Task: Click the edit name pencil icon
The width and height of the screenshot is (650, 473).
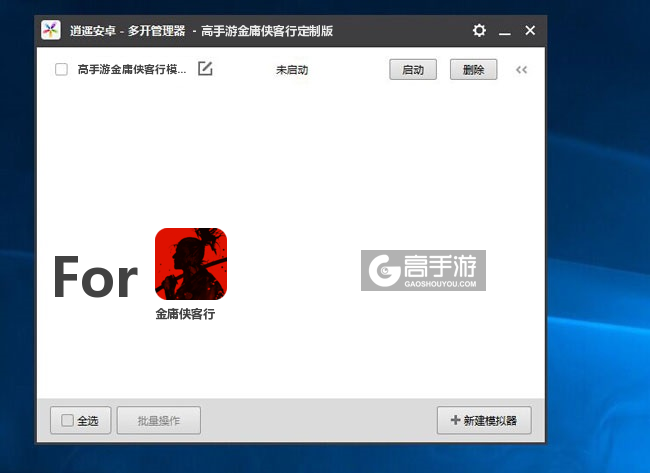Action: [205, 68]
